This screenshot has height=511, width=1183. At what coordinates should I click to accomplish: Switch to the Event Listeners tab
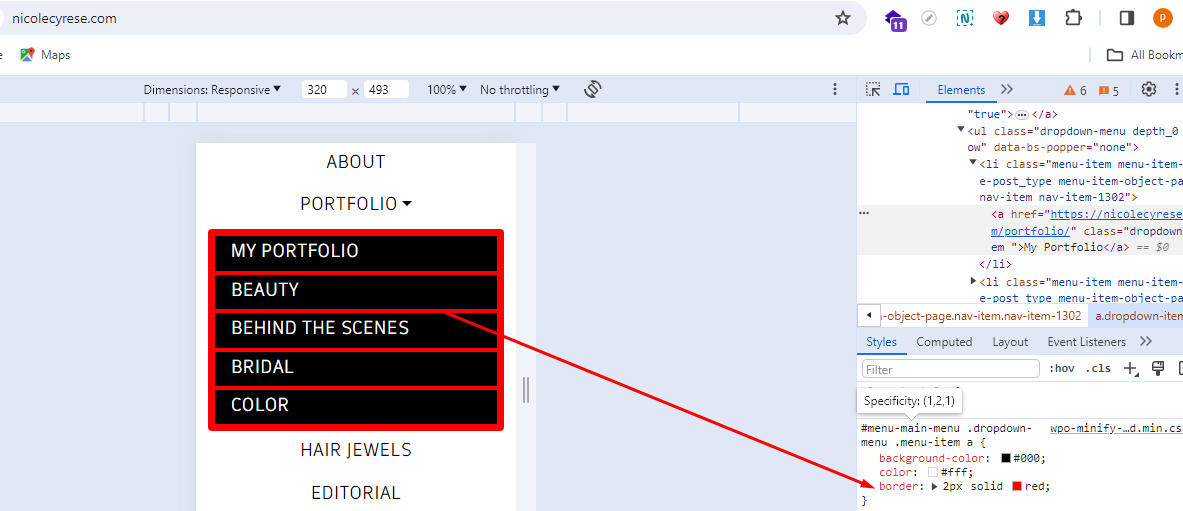pyautogui.click(x=1086, y=342)
